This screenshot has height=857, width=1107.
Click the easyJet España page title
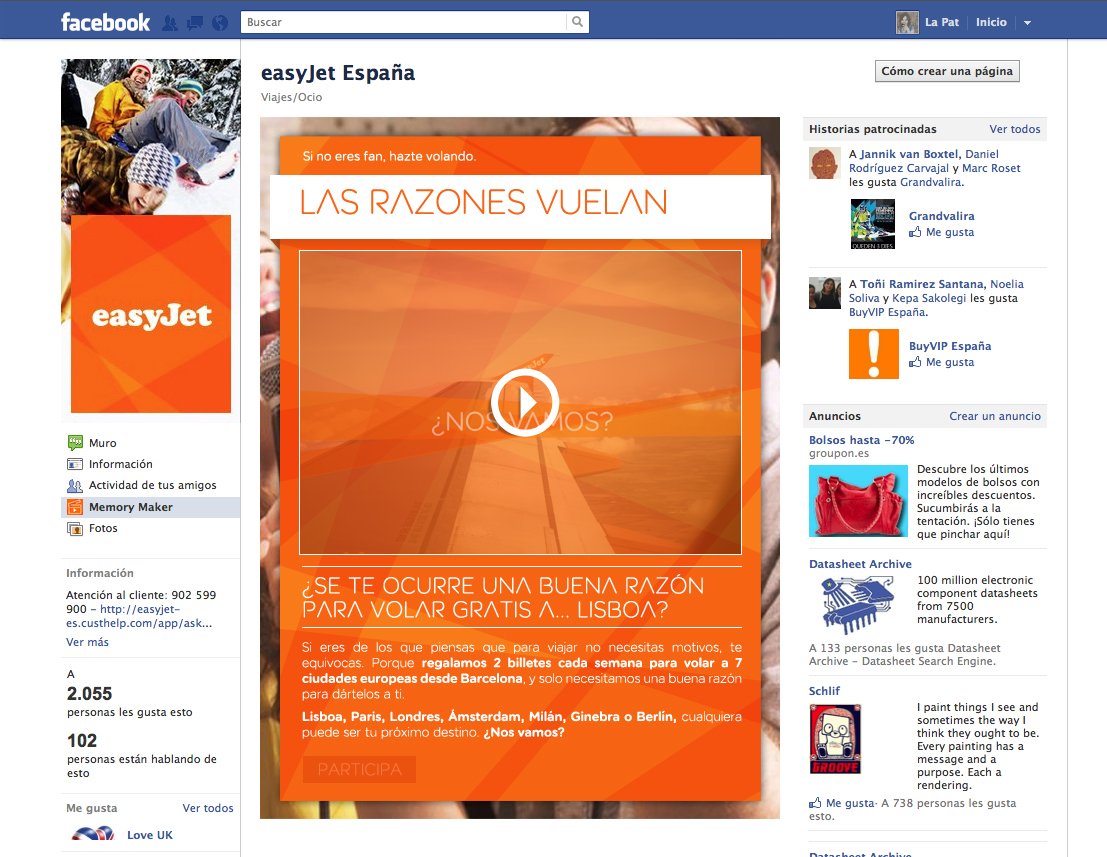click(338, 73)
